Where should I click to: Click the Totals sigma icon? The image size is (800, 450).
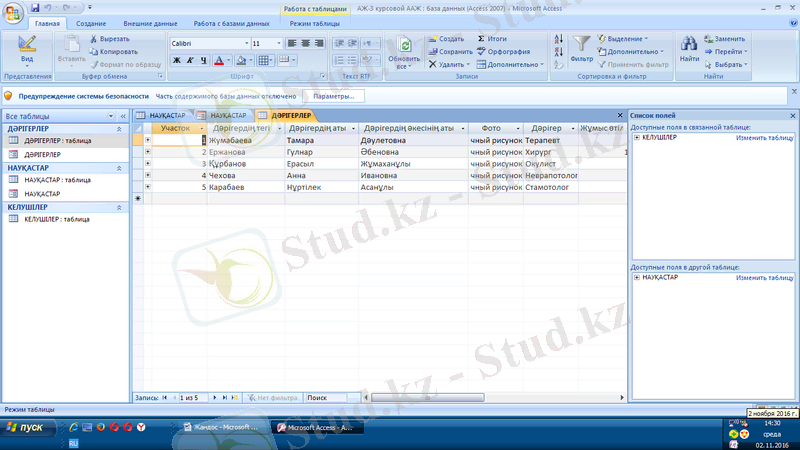(482, 38)
